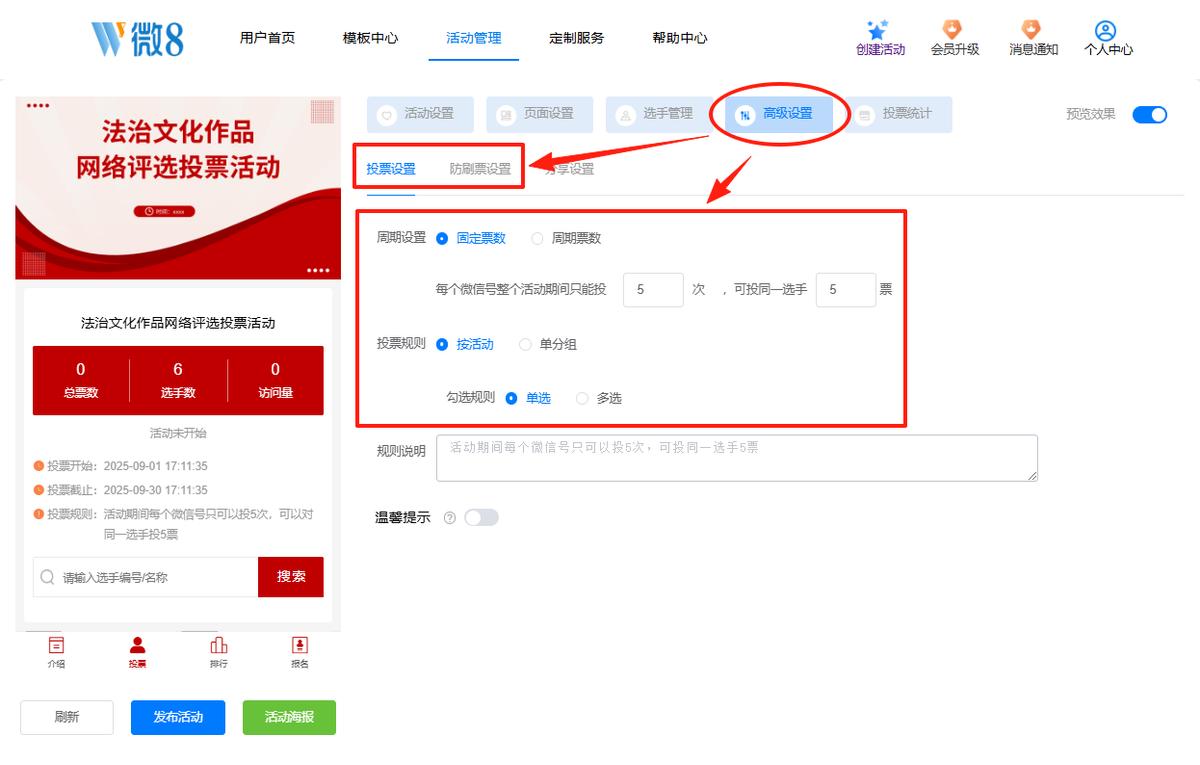Click the 刷新 button
This screenshot has width=1200, height=765.
(x=67, y=717)
